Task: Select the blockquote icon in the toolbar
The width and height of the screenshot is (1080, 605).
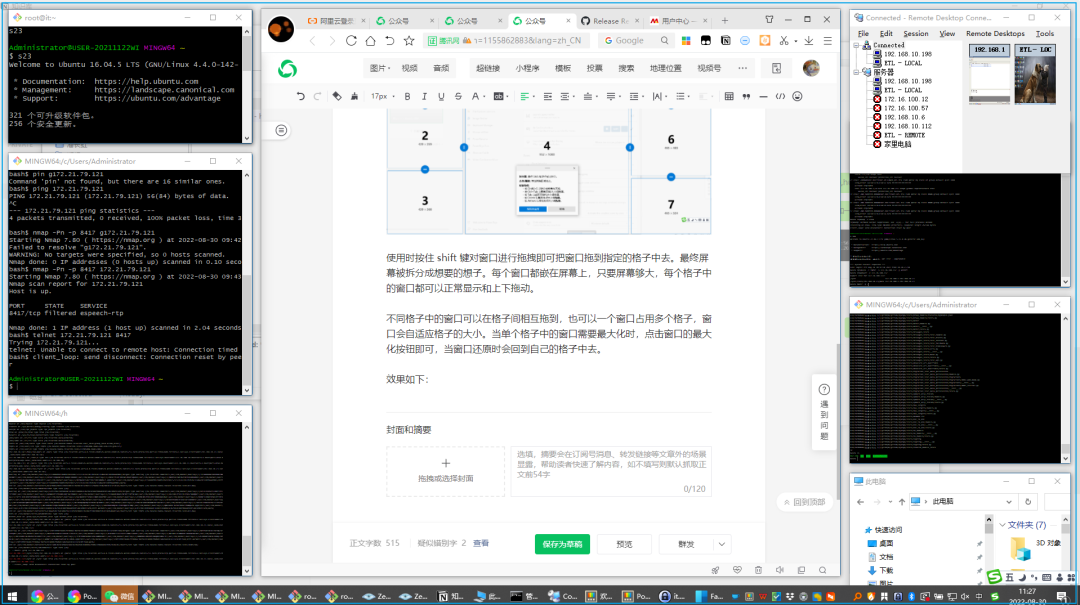Action: (x=746, y=96)
